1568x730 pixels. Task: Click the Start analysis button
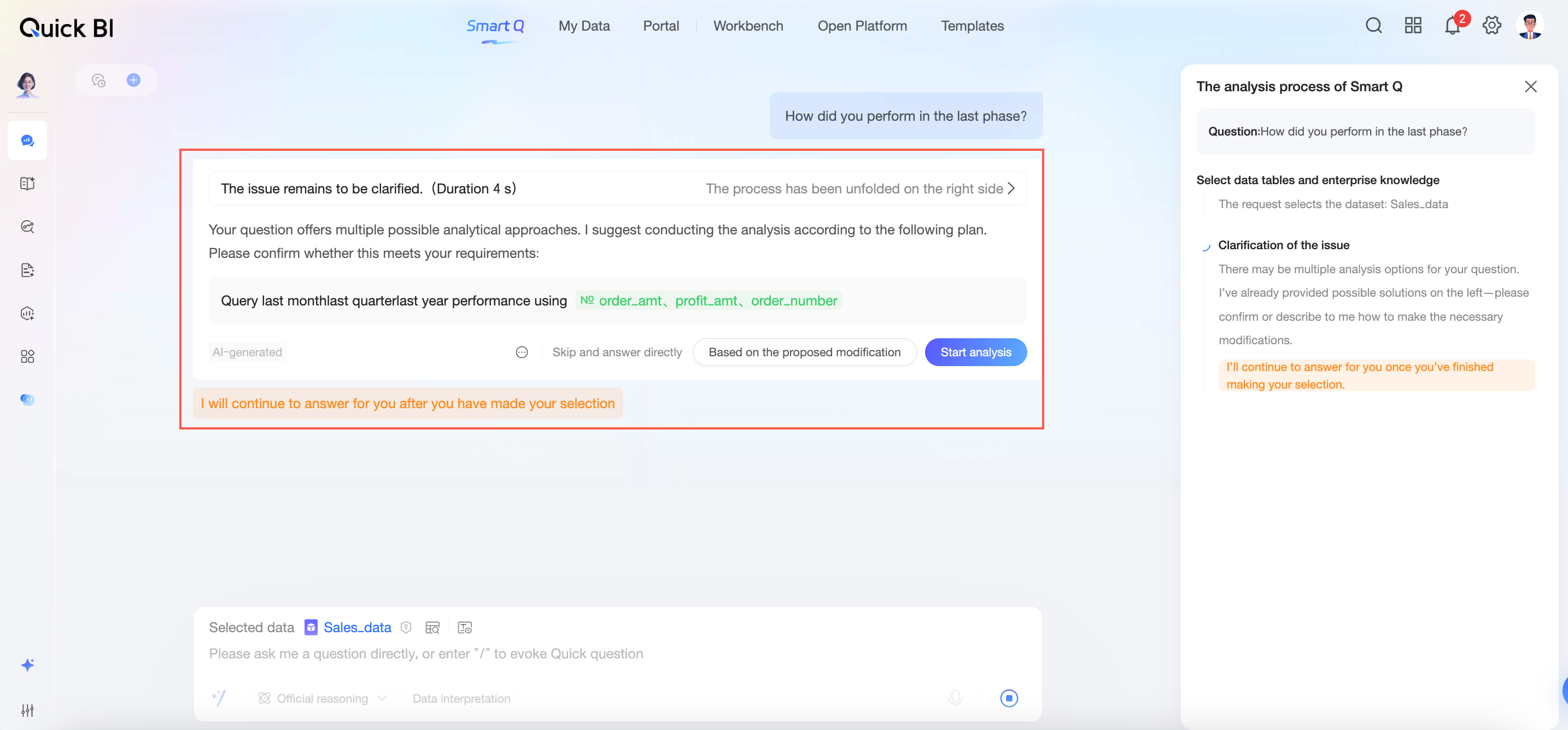click(x=975, y=352)
